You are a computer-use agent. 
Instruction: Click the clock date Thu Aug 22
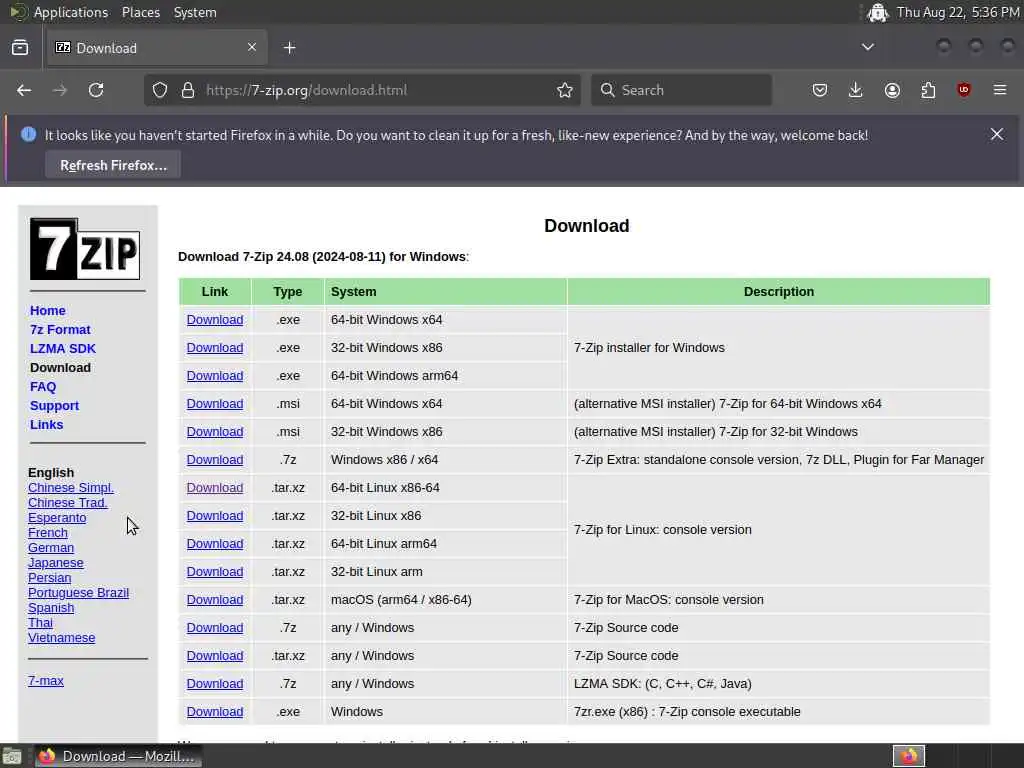(x=958, y=12)
